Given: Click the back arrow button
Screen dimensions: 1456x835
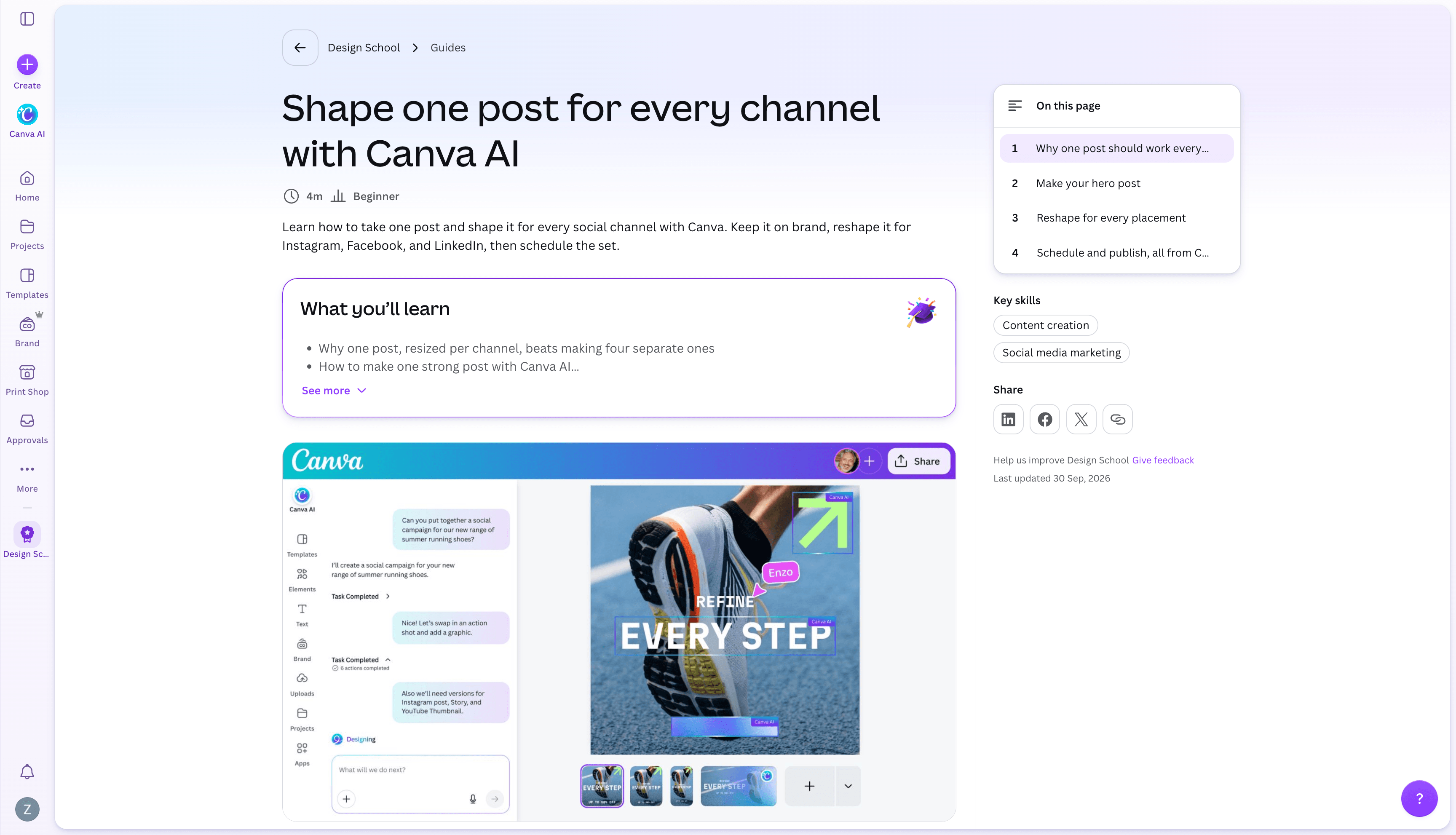Looking at the screenshot, I should pos(300,48).
